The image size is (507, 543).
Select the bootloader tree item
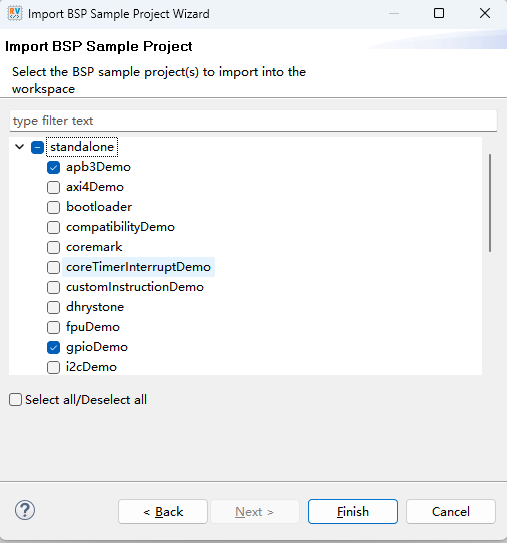tap(99, 207)
